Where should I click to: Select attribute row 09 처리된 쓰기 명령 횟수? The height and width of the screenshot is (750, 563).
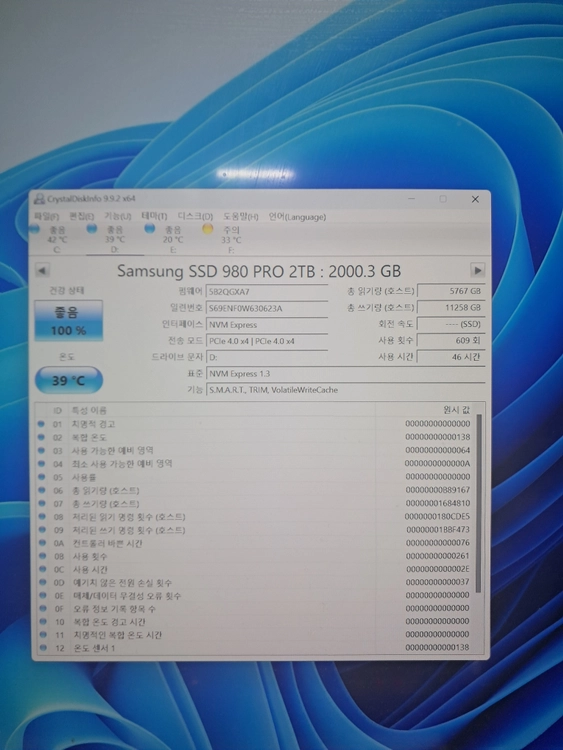[x=255, y=530]
